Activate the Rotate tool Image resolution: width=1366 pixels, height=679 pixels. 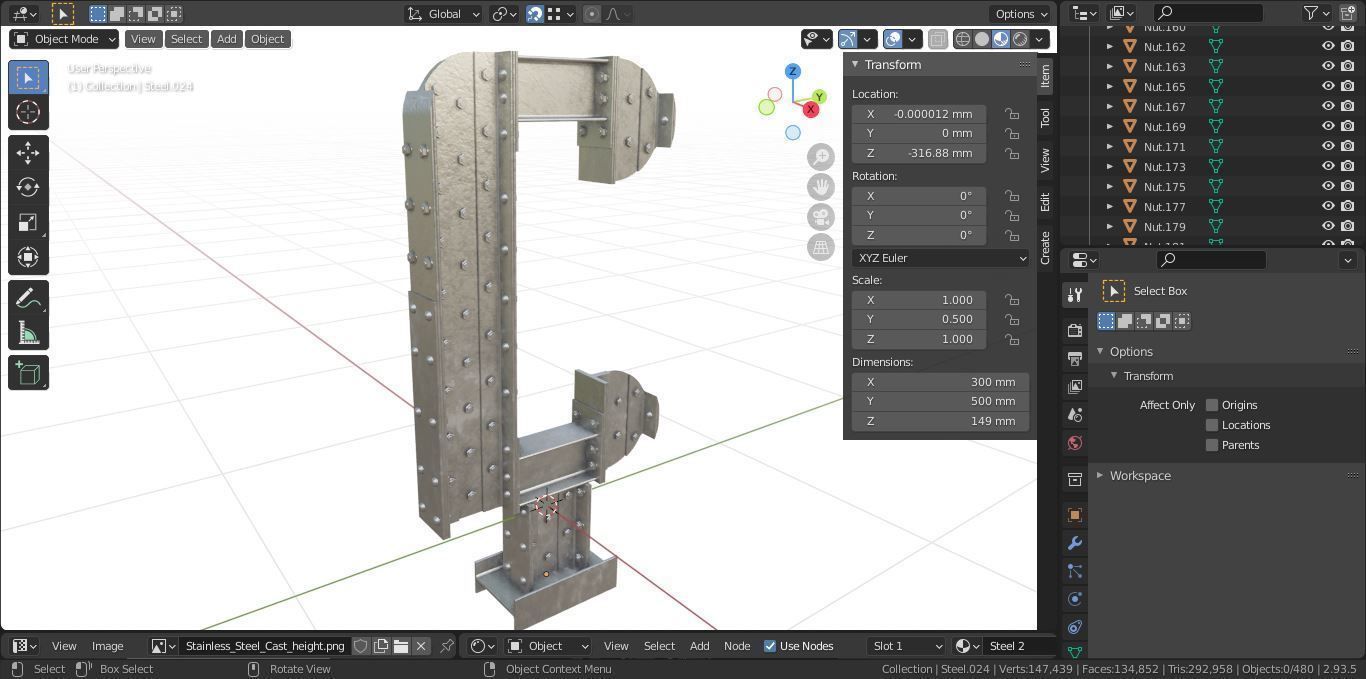coord(28,187)
